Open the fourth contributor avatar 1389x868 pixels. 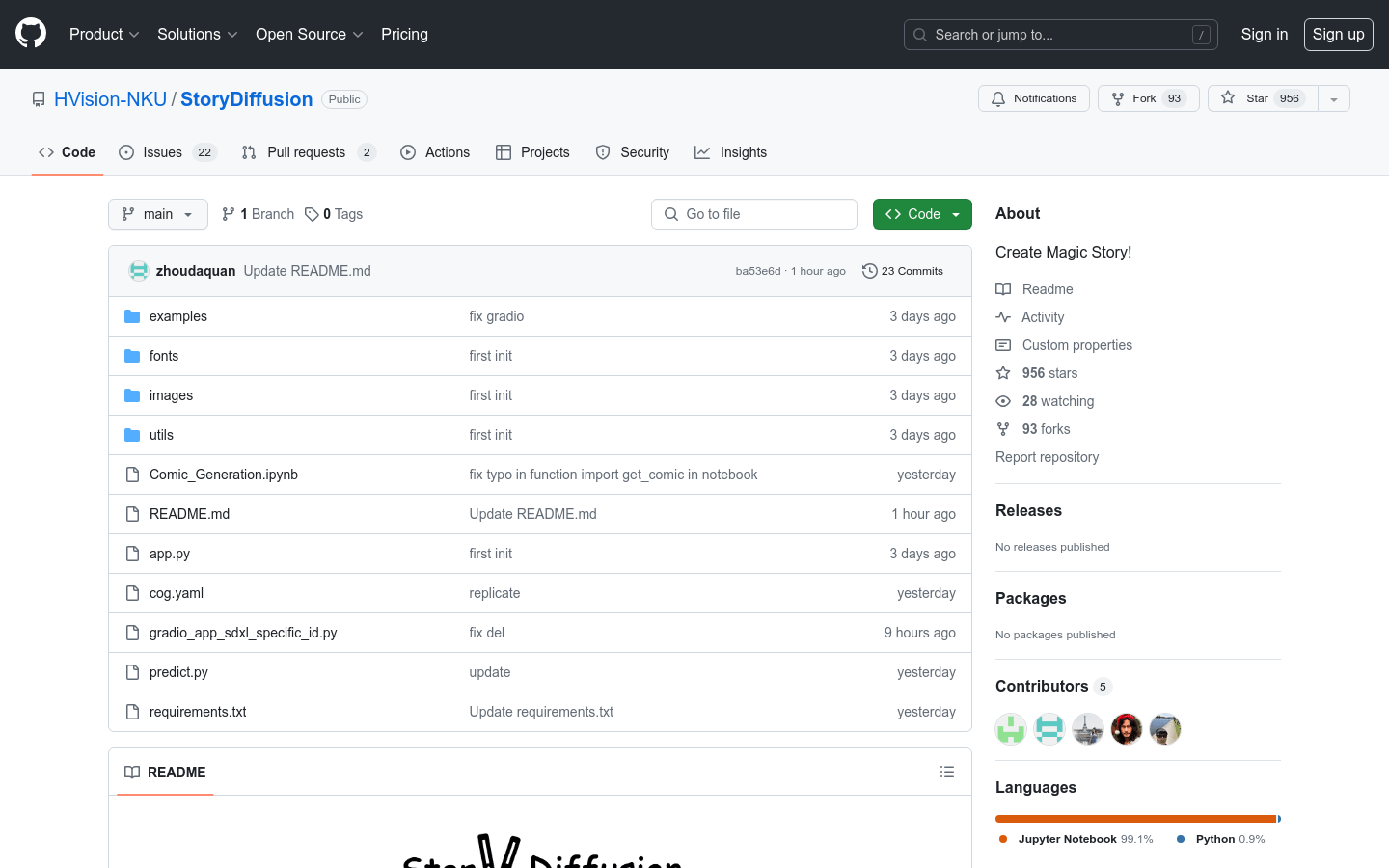(1127, 729)
